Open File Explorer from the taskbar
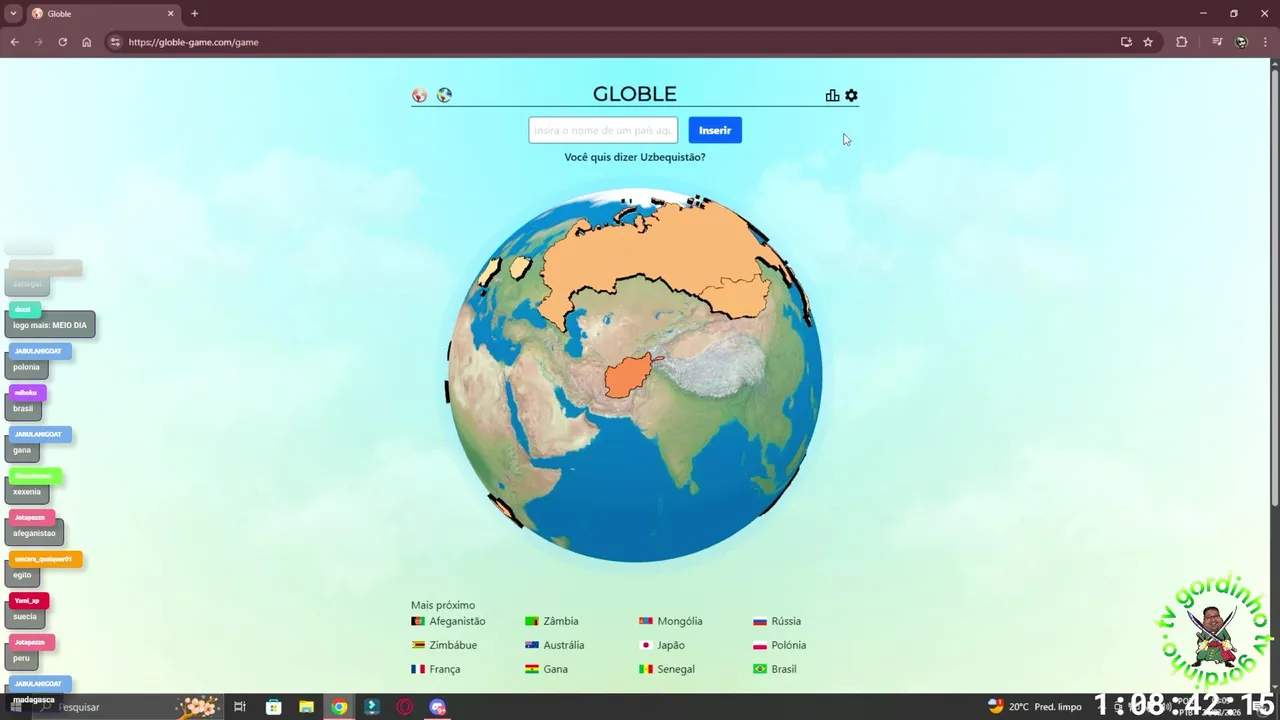 click(306, 707)
